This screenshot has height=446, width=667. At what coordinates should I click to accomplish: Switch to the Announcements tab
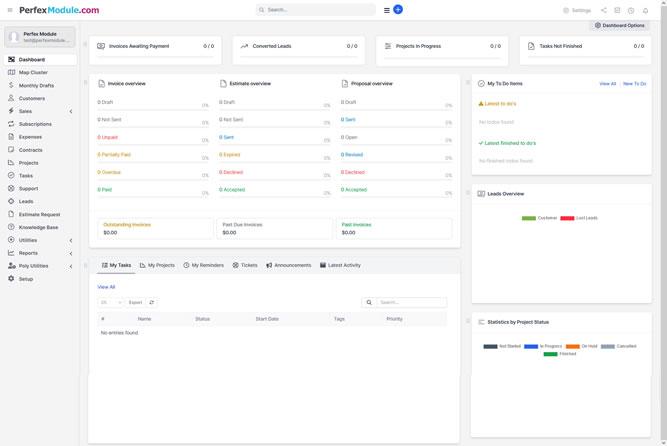[288, 265]
